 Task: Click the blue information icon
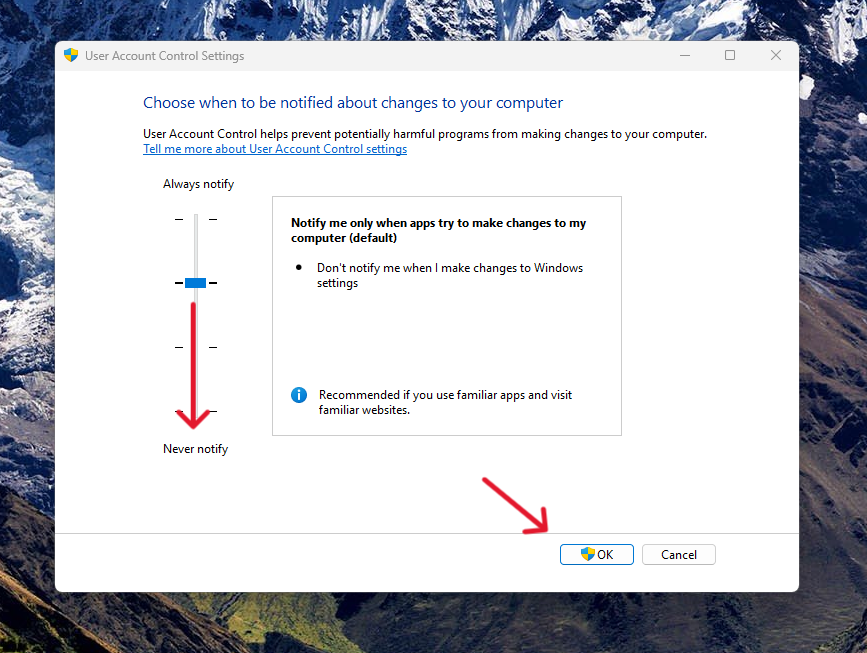point(299,395)
